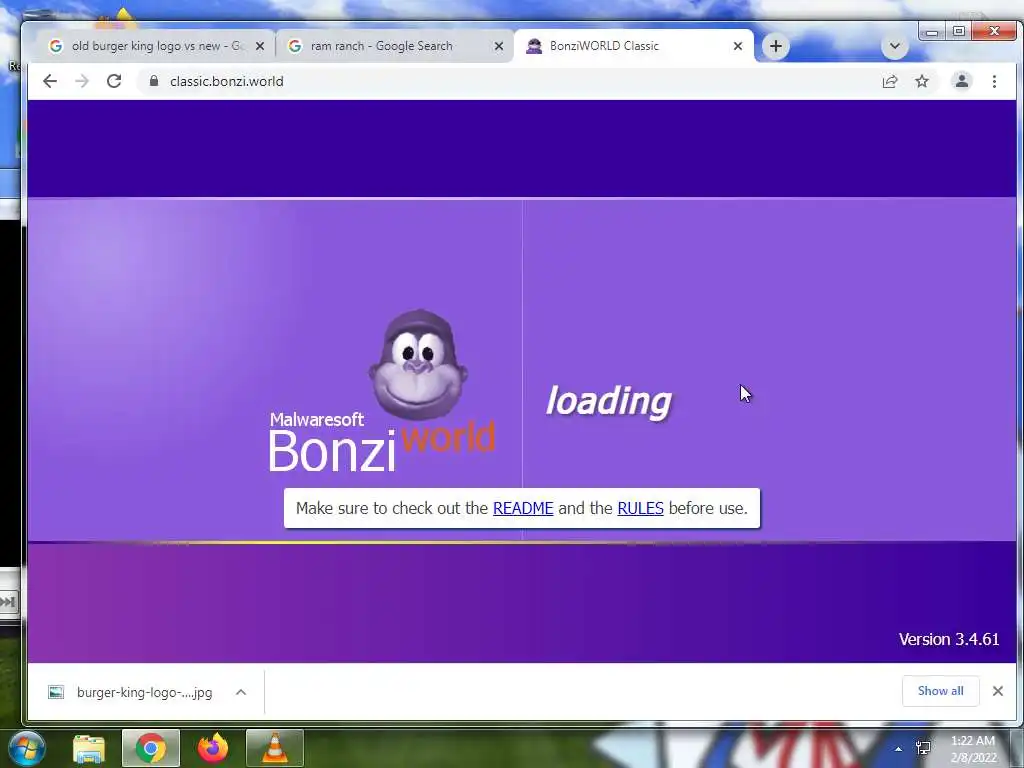1024x768 pixels.
Task: Open the README link
Action: [x=522, y=508]
